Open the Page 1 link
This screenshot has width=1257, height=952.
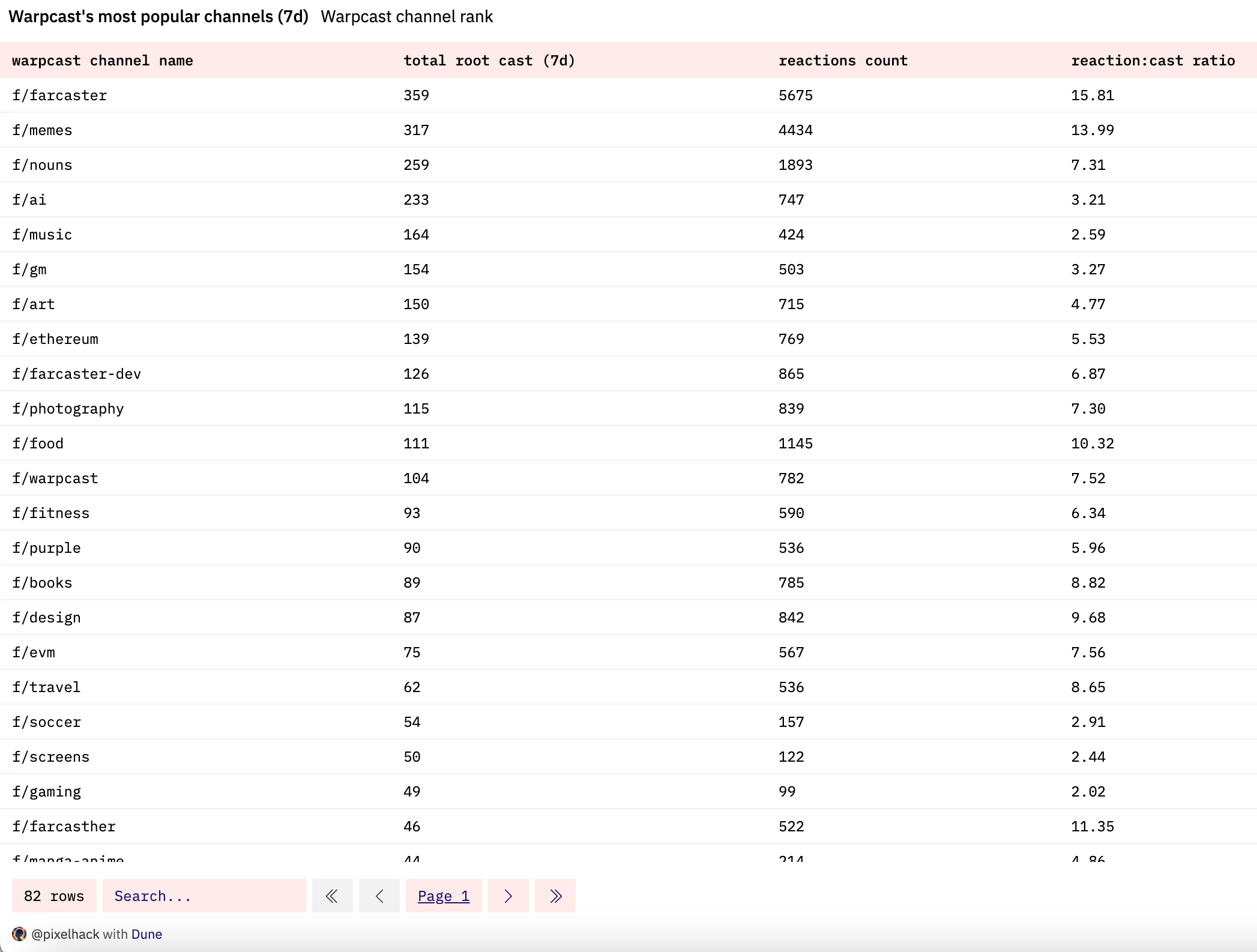coord(443,896)
